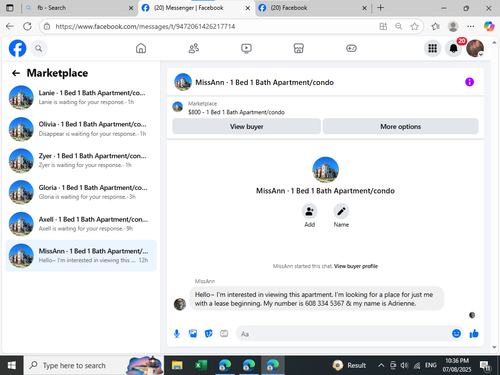Click the Add people icon
This screenshot has width=500, height=375.
click(x=310, y=211)
